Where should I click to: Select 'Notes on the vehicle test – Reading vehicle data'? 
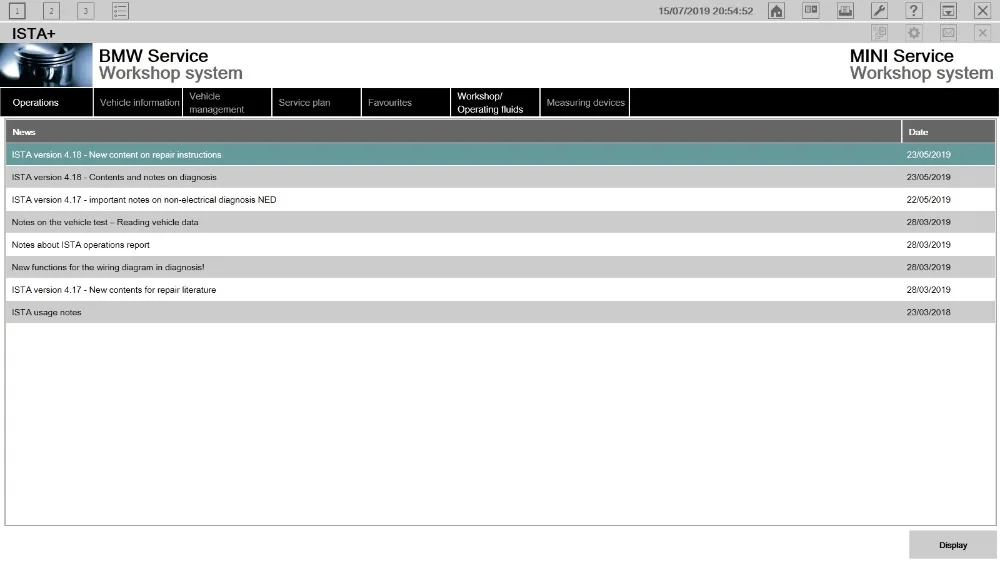pyautogui.click(x=500, y=223)
